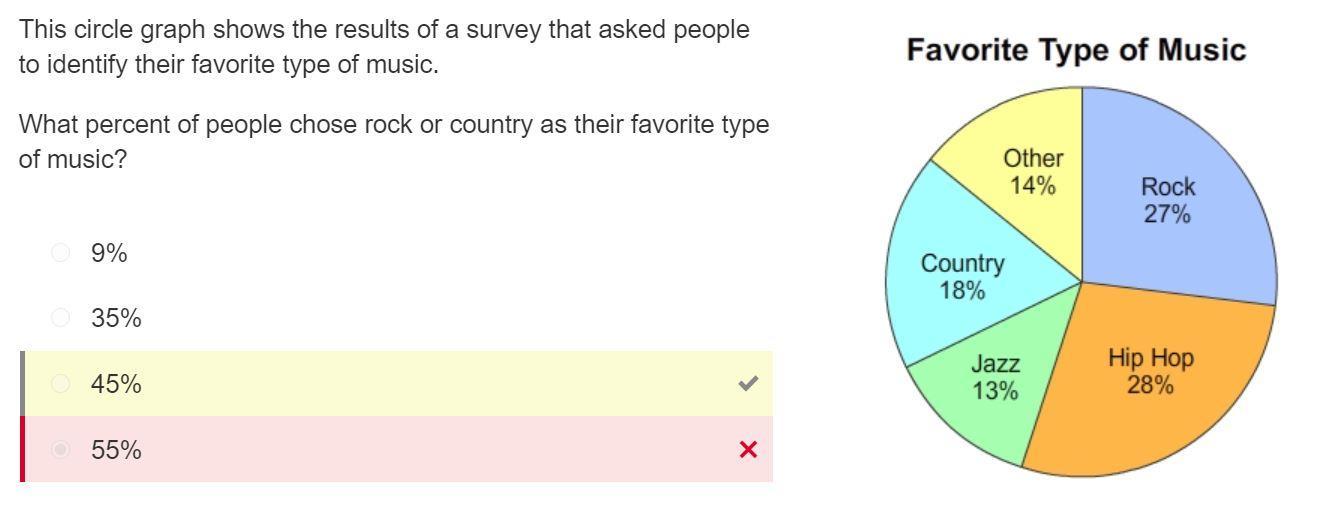1339x509 pixels.
Task: Click the 'Favorite Type of Music' chart title
Action: (x=1076, y=50)
